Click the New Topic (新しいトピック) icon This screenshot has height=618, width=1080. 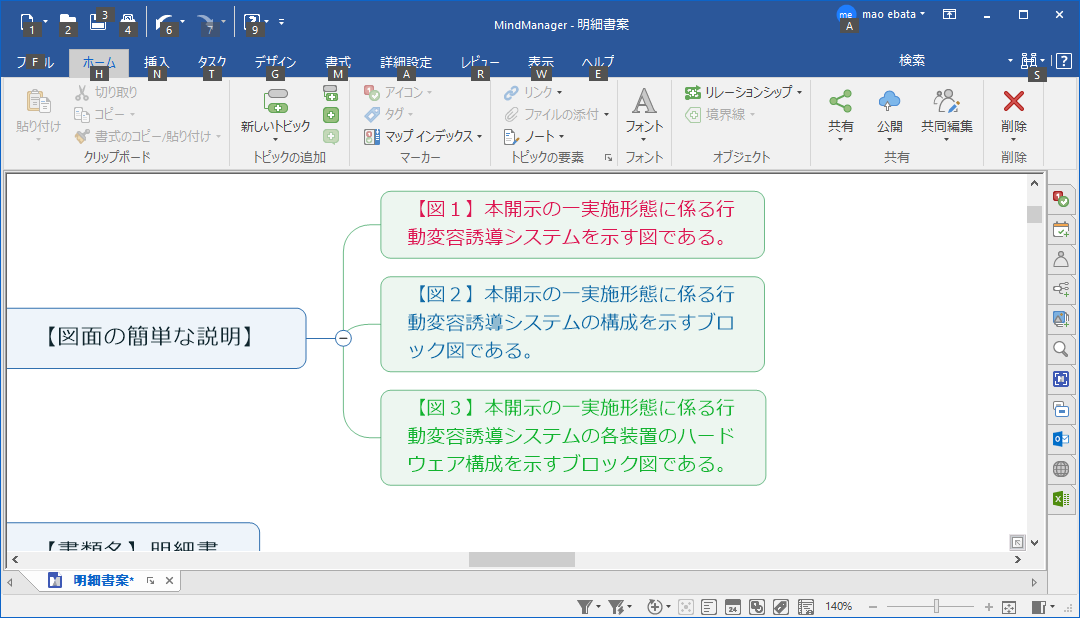(275, 101)
